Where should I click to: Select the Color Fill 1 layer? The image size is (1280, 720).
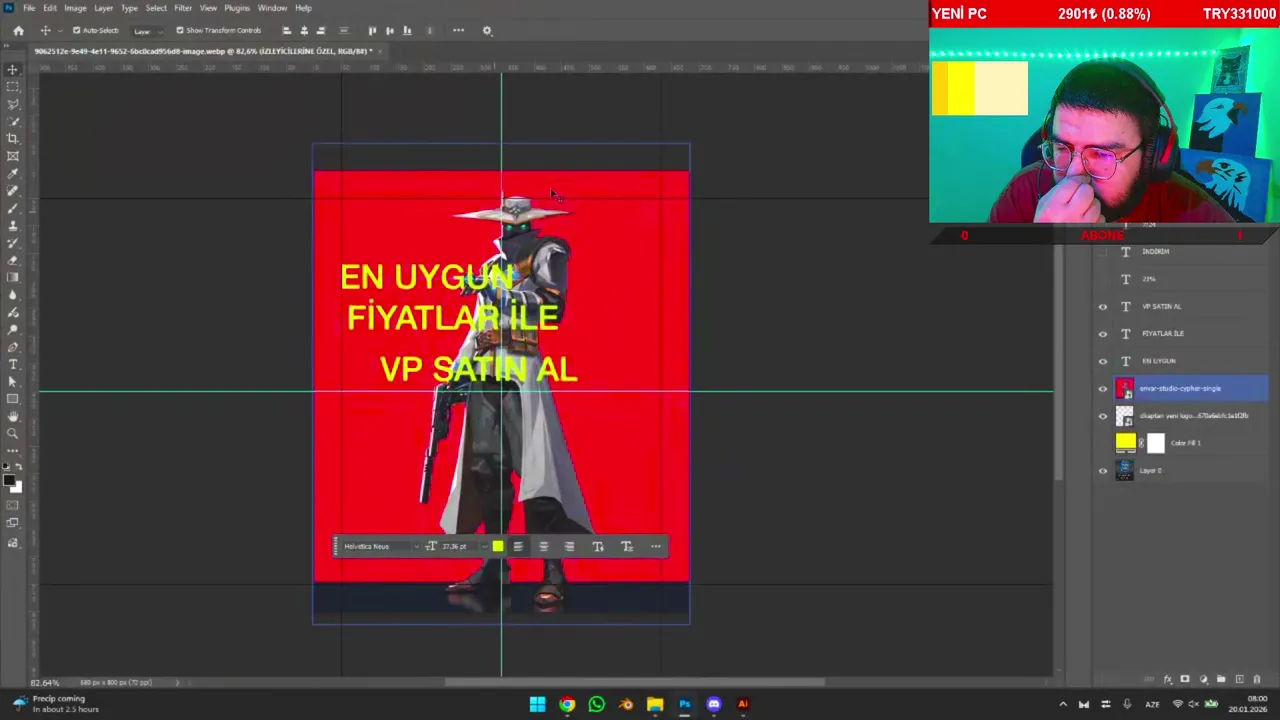click(x=1190, y=443)
